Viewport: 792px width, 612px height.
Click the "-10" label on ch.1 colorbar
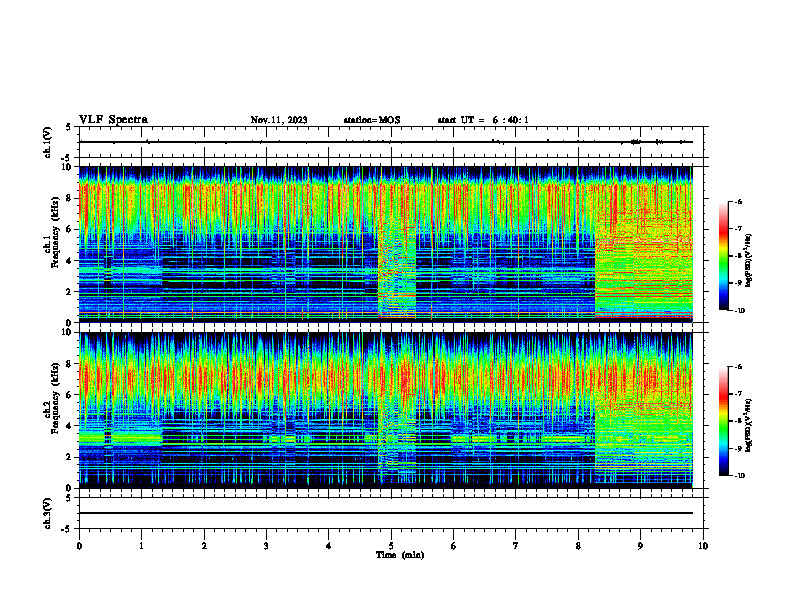coord(740,311)
